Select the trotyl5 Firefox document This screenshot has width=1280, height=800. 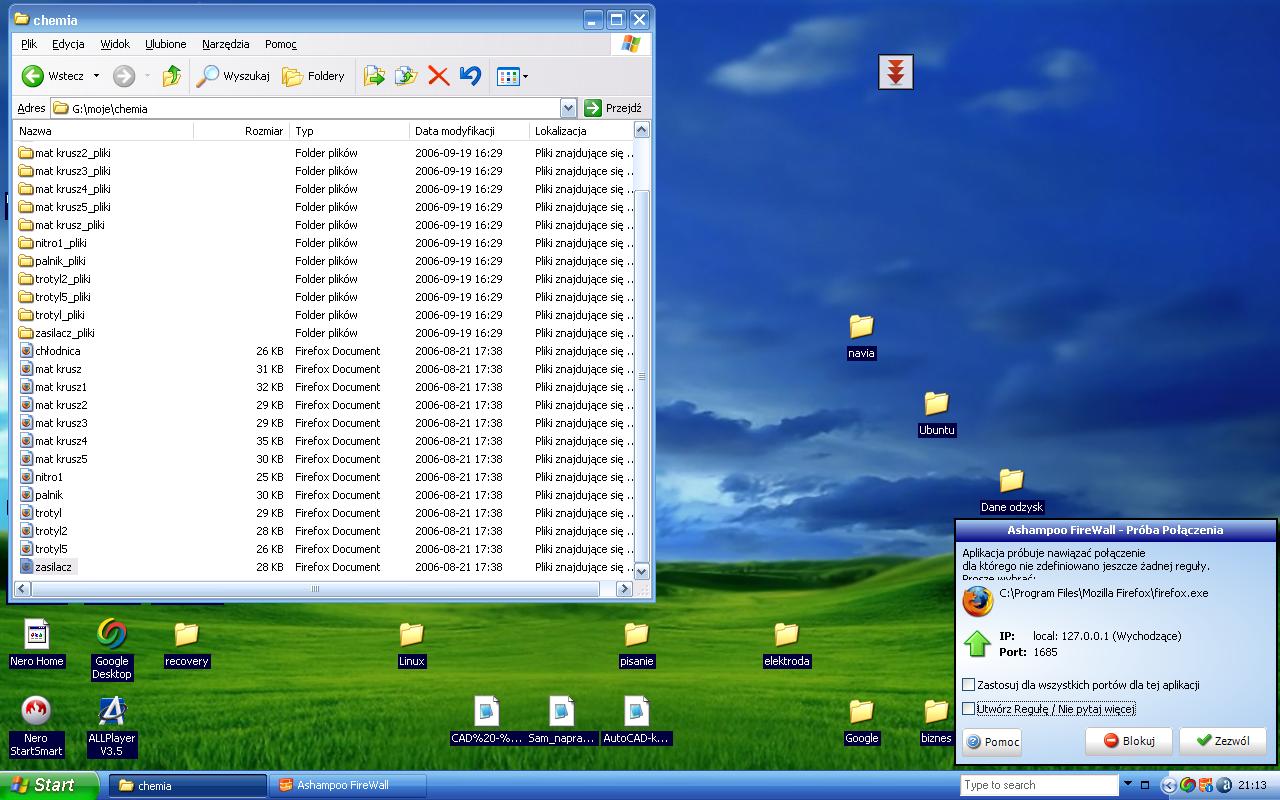[x=44, y=549]
